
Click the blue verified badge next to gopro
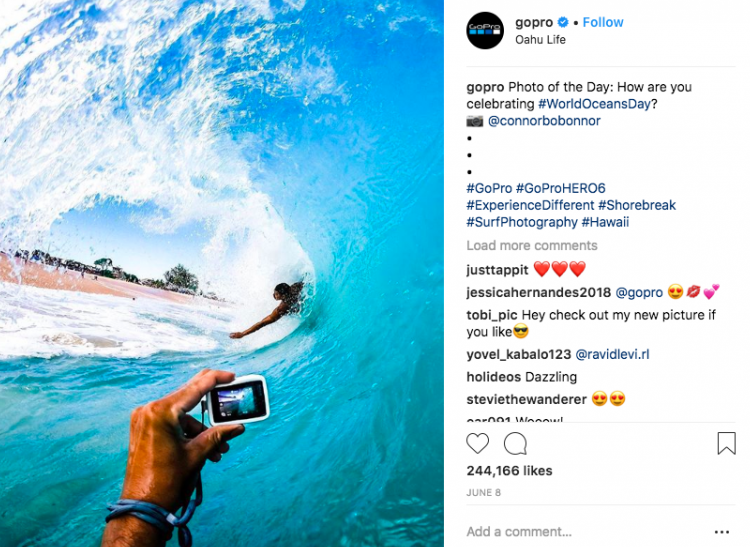563,22
